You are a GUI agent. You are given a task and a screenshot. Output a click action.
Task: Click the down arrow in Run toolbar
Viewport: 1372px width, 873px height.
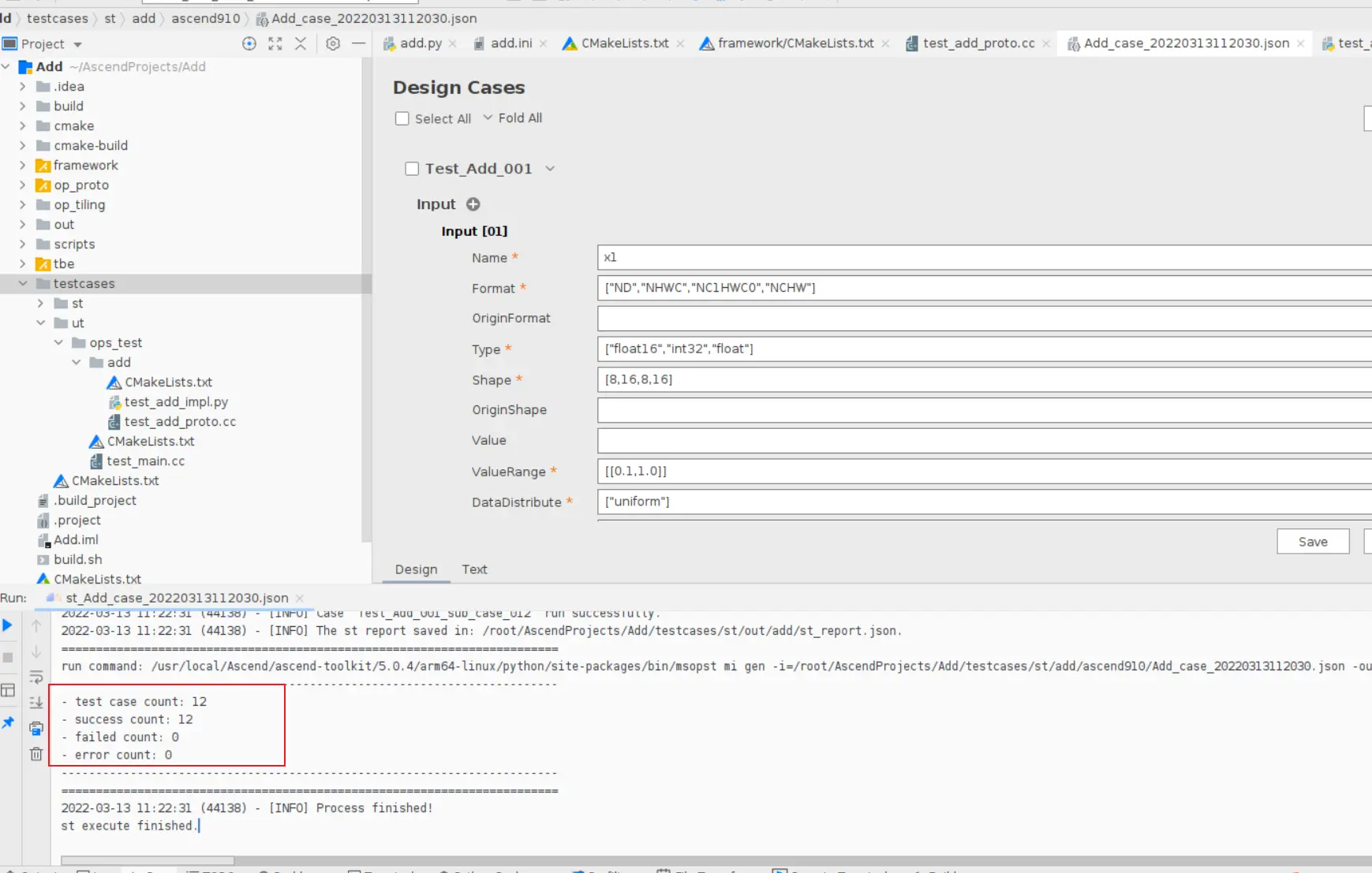point(36,652)
